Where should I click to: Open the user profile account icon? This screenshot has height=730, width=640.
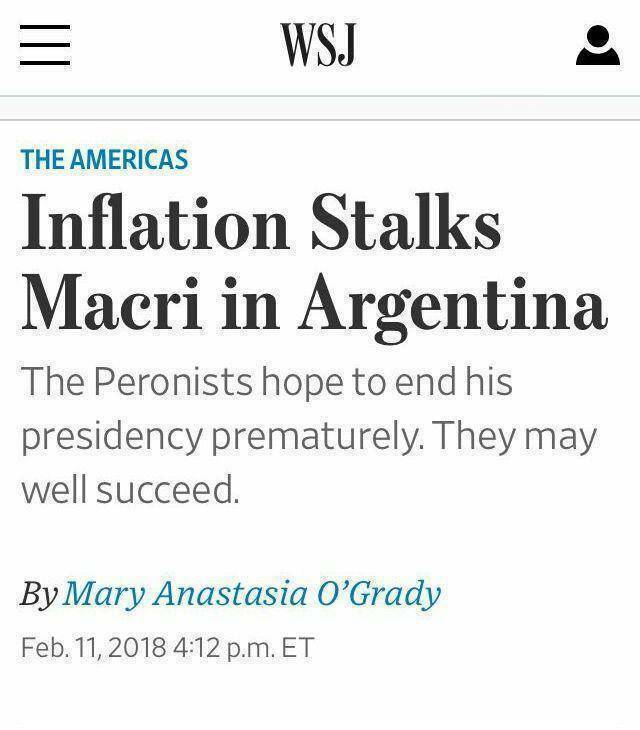click(597, 46)
